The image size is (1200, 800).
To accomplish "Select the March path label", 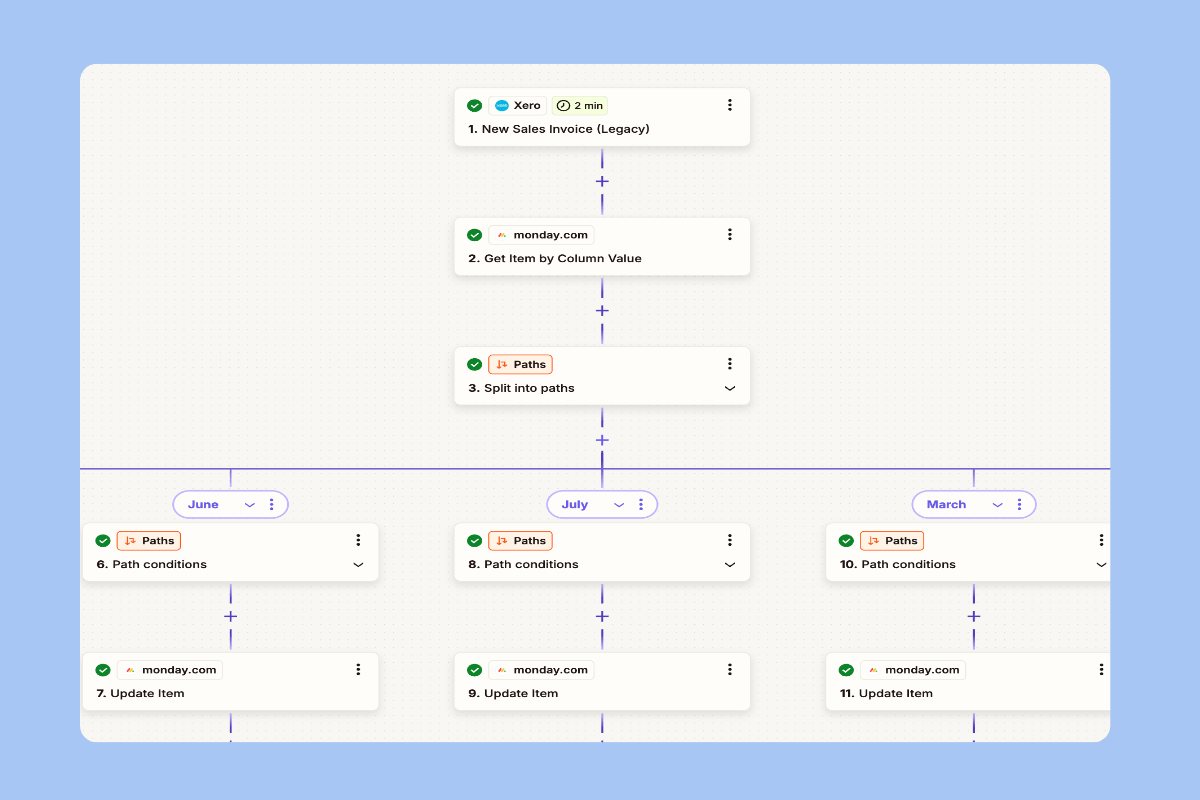I will pyautogui.click(x=946, y=505).
